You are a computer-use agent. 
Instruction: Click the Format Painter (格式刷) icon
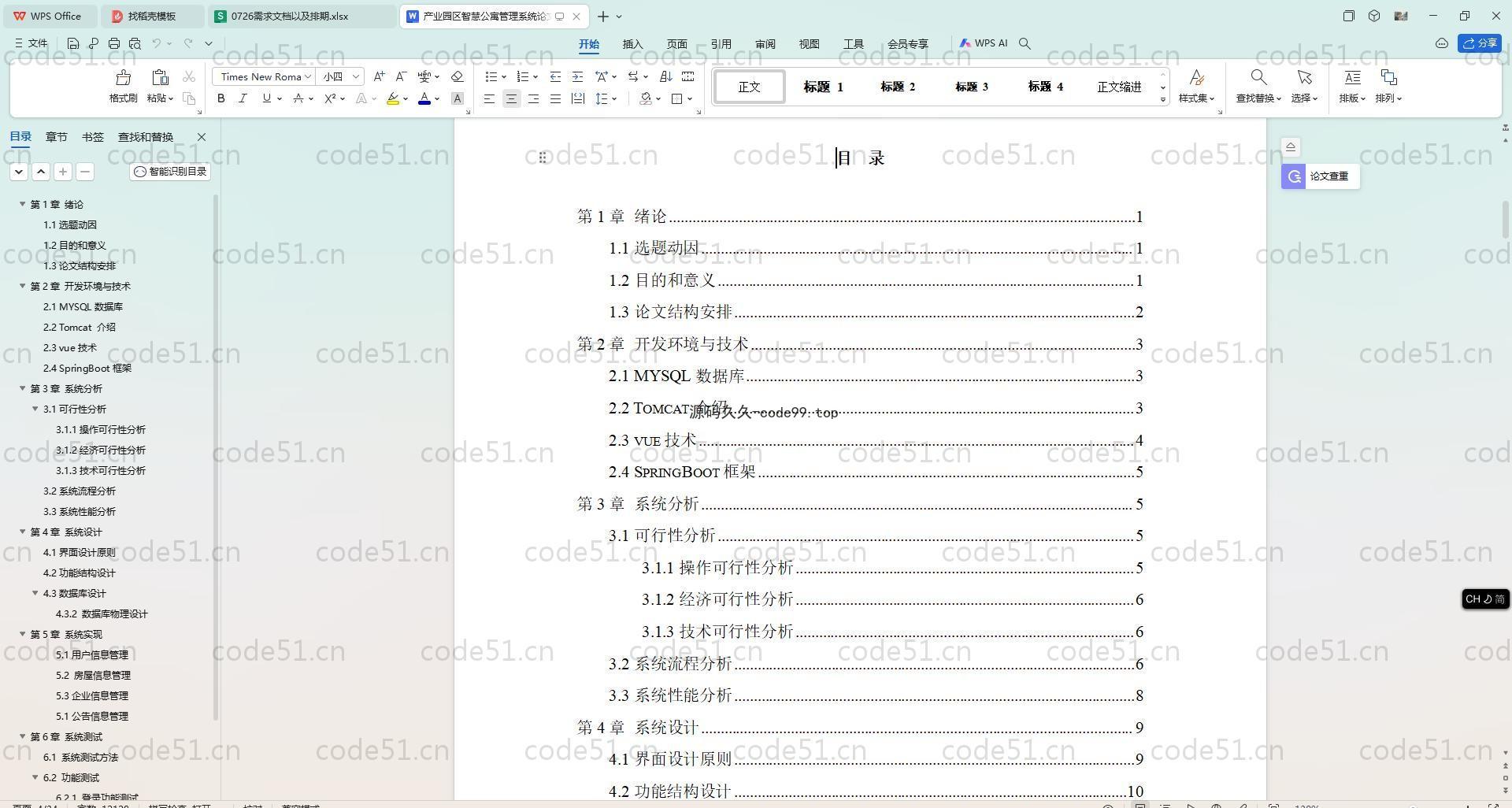pyautogui.click(x=123, y=86)
